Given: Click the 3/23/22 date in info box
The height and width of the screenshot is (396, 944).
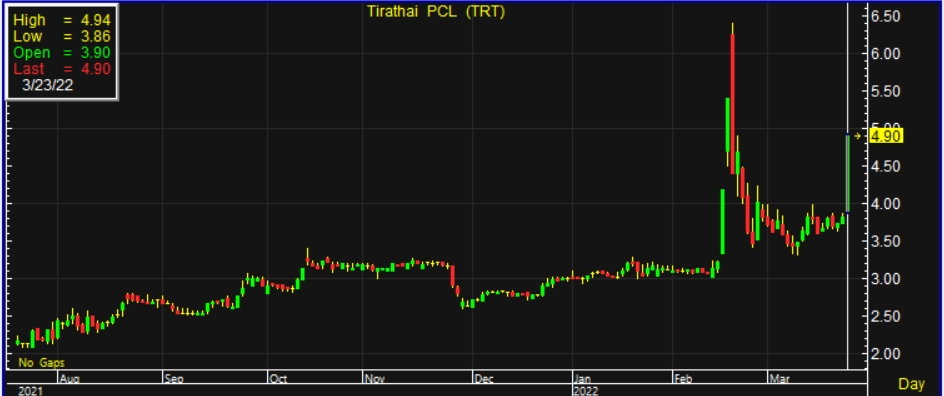Looking at the screenshot, I should coord(48,85).
